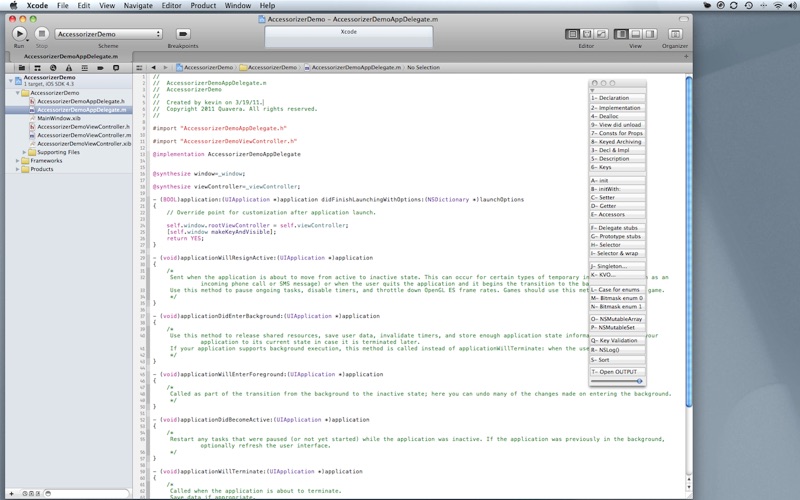Click the Wi-Fi status menu icon
The width and height of the screenshot is (800, 500).
tap(778, 5)
